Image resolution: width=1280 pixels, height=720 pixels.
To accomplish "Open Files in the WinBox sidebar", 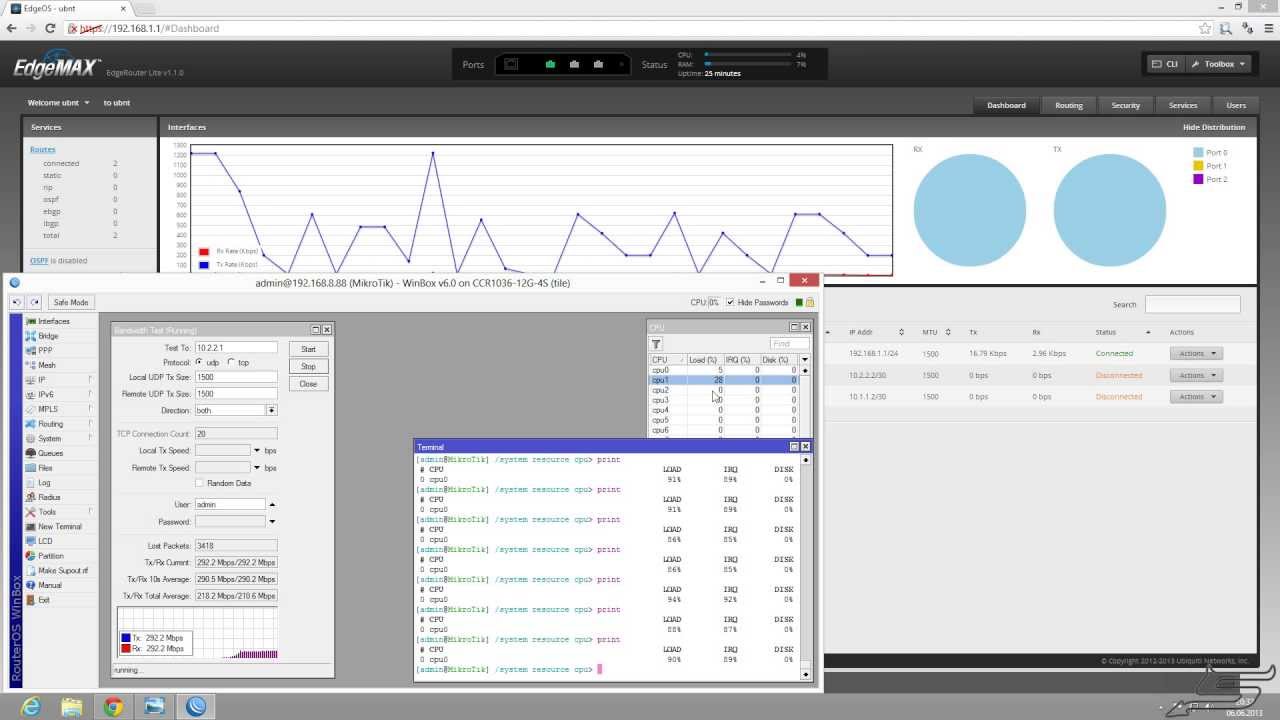I will click(45, 468).
